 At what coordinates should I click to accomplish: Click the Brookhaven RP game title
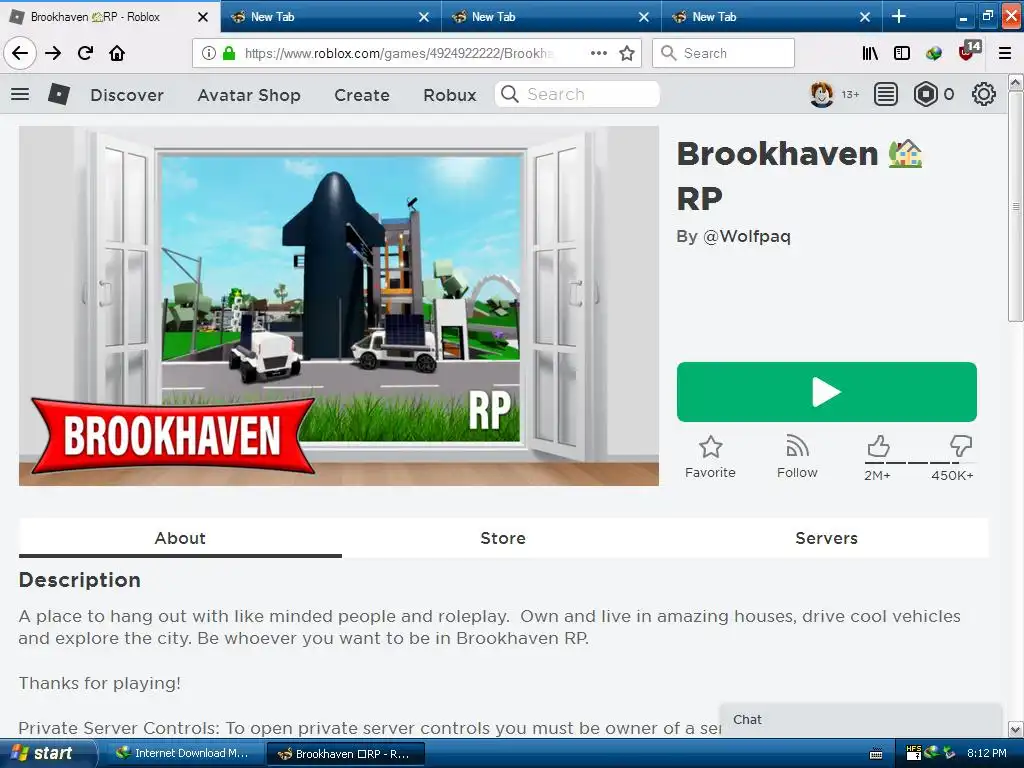(x=799, y=176)
